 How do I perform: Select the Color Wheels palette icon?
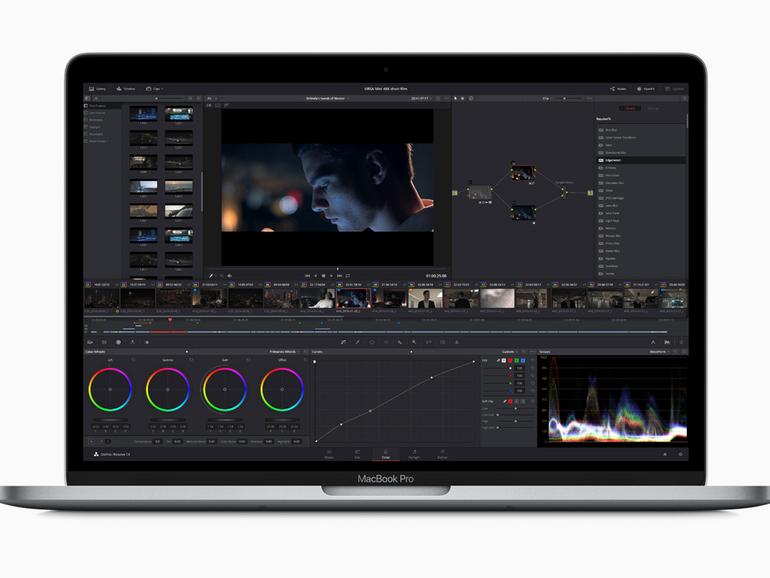point(118,342)
